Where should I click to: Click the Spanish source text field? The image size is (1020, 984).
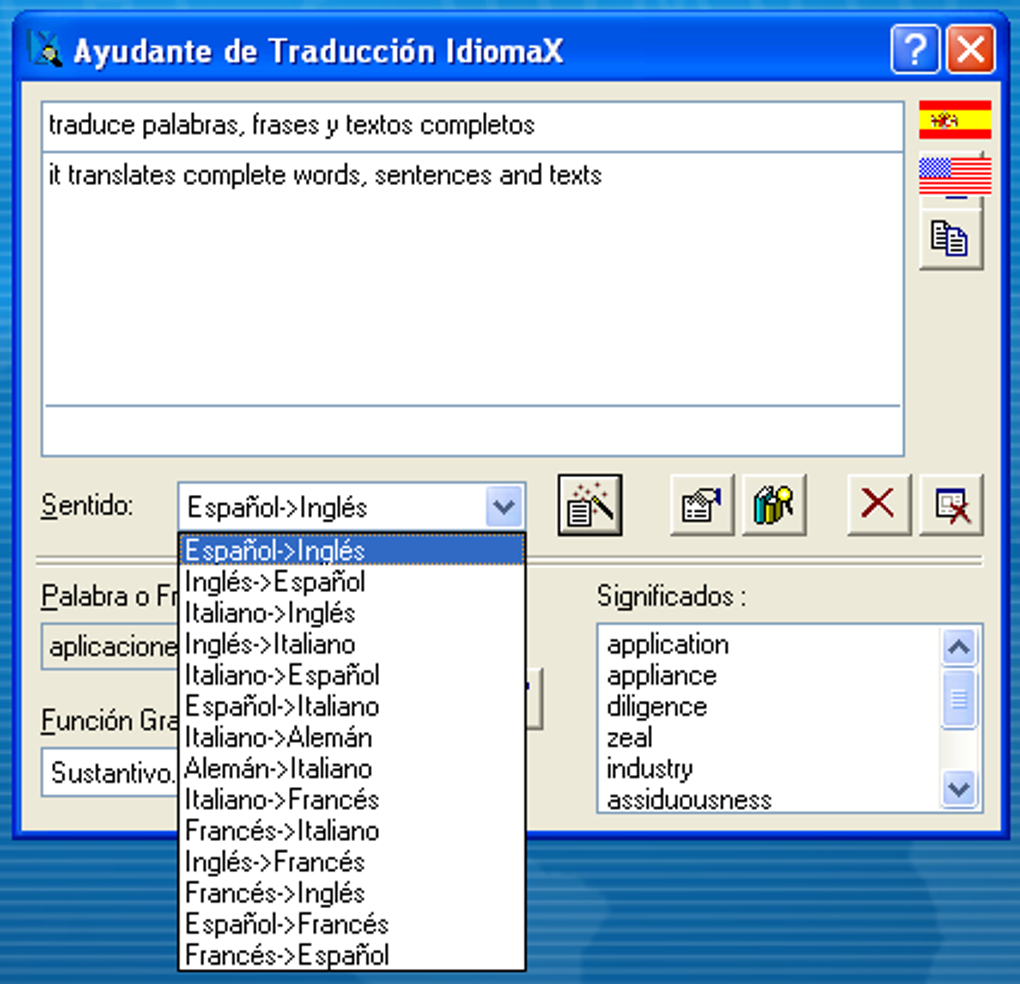coord(473,126)
